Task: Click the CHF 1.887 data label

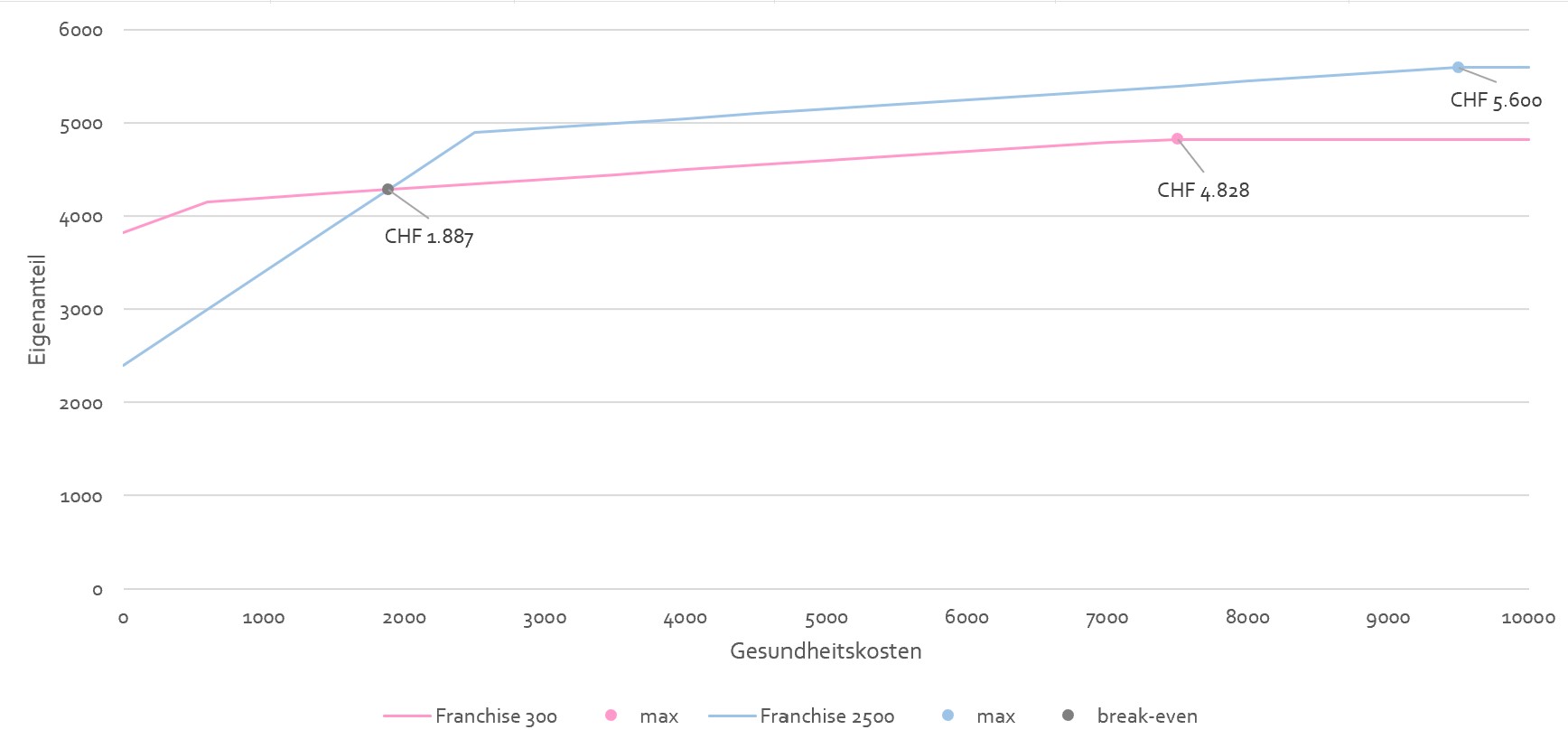Action: pyautogui.click(x=429, y=237)
